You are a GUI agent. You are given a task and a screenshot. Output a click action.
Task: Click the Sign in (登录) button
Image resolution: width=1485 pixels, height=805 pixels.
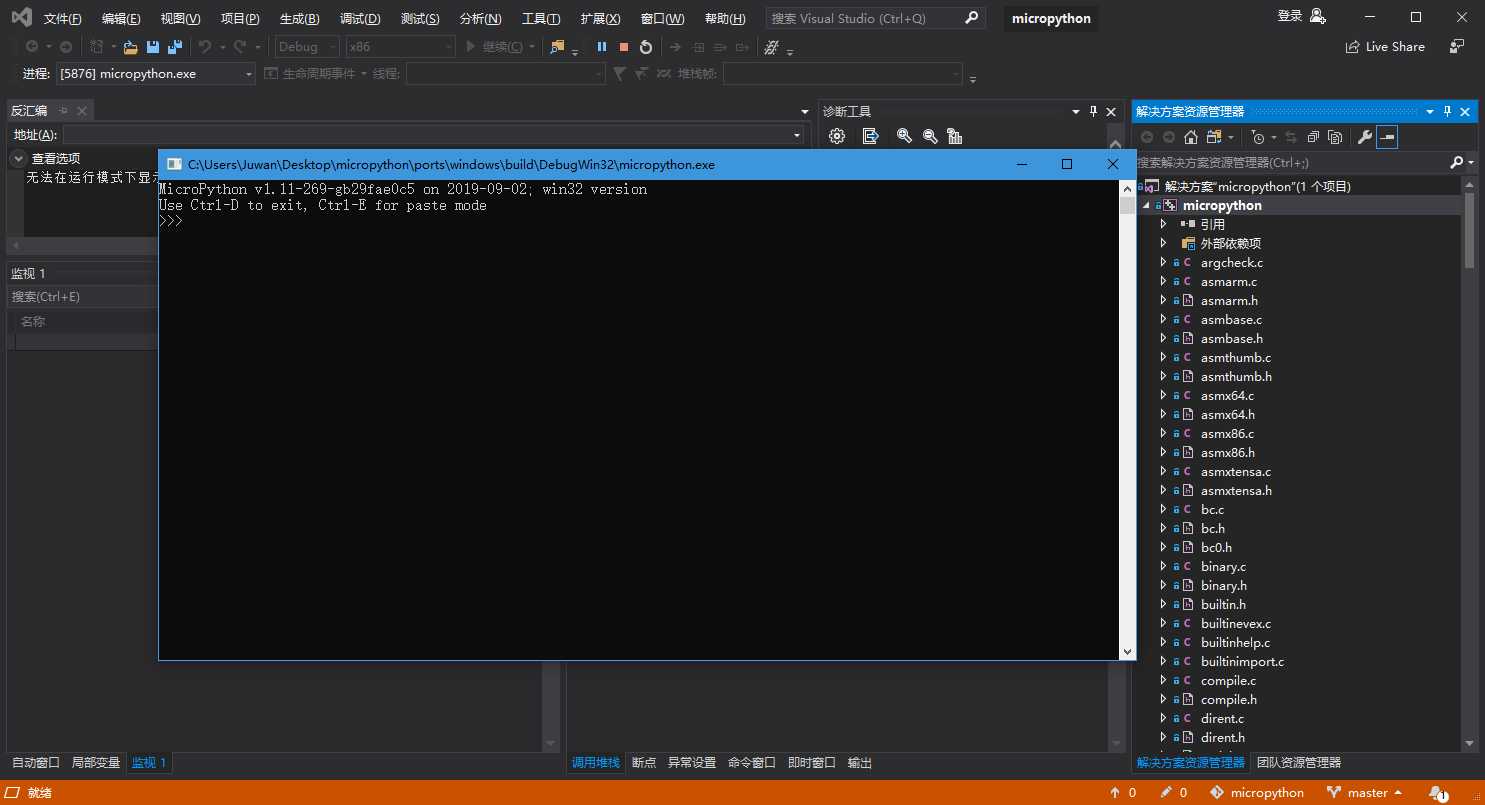click(1290, 16)
